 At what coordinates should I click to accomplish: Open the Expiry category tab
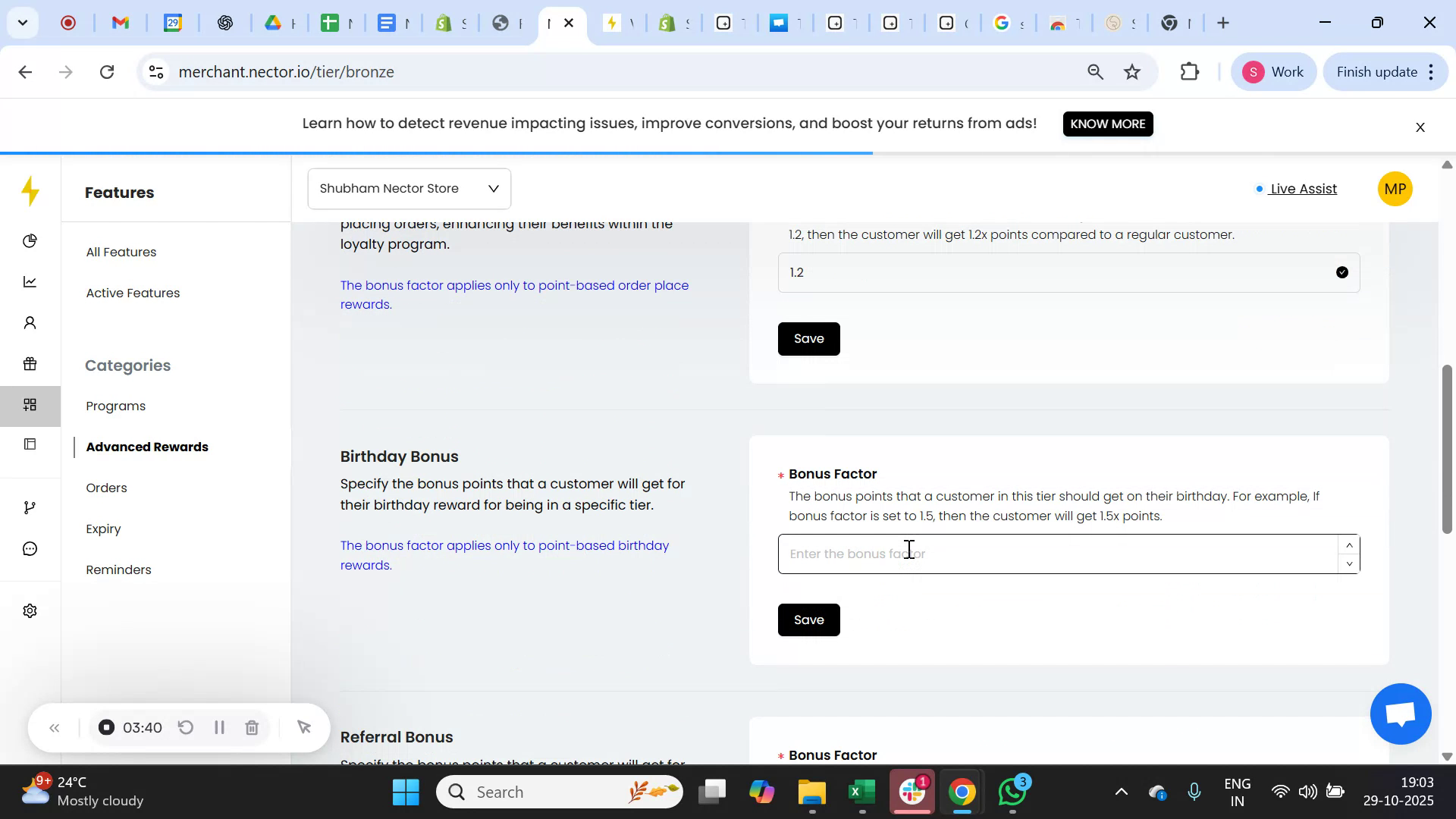click(x=103, y=529)
